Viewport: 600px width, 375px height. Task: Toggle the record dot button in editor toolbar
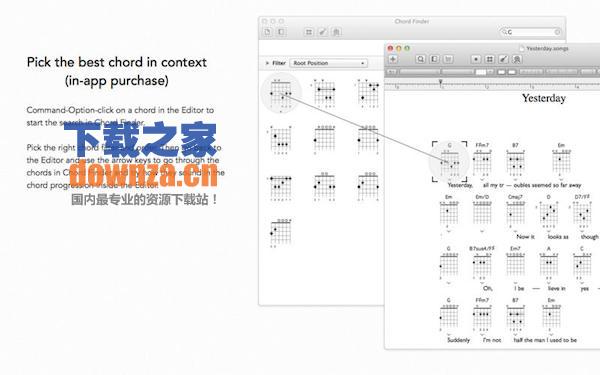pos(476,59)
